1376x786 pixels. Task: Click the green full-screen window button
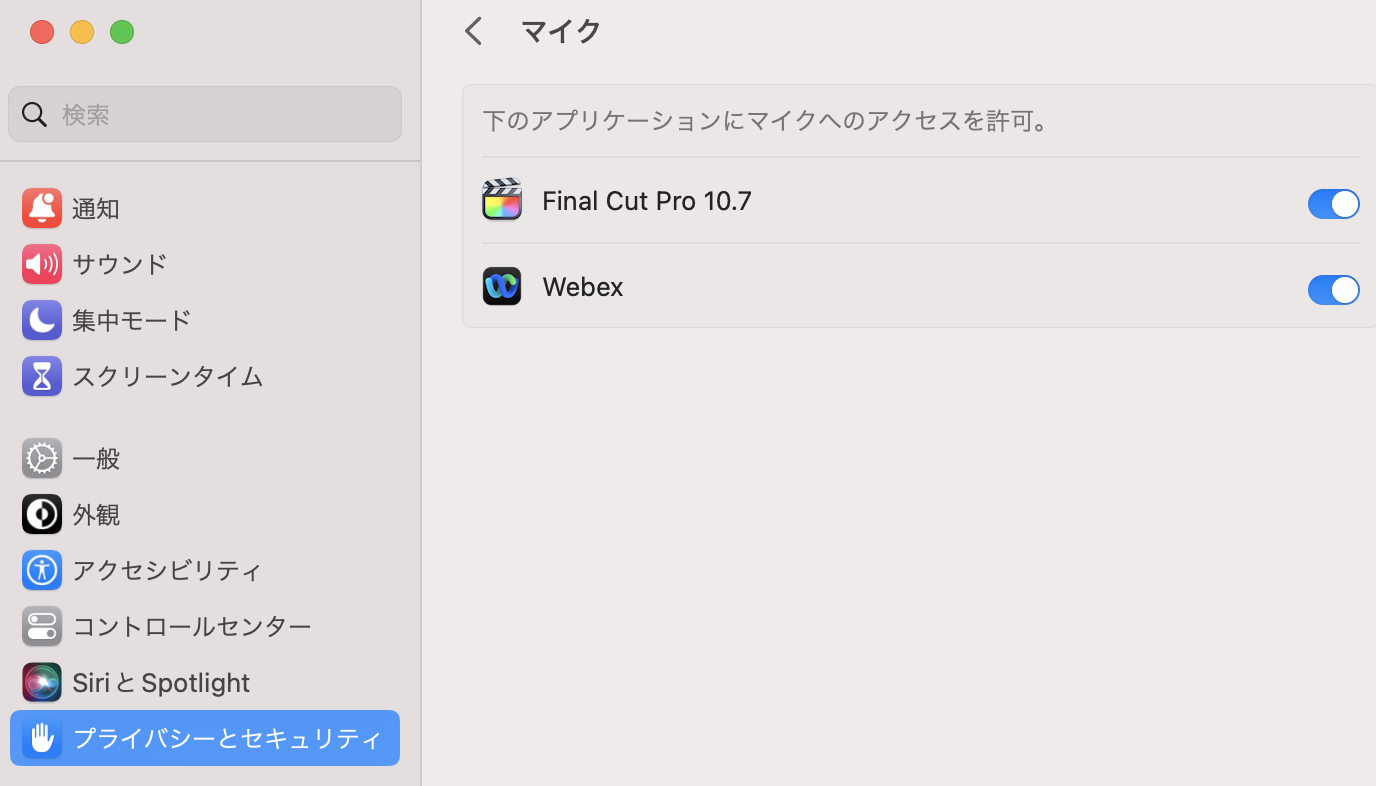pyautogui.click(x=122, y=32)
